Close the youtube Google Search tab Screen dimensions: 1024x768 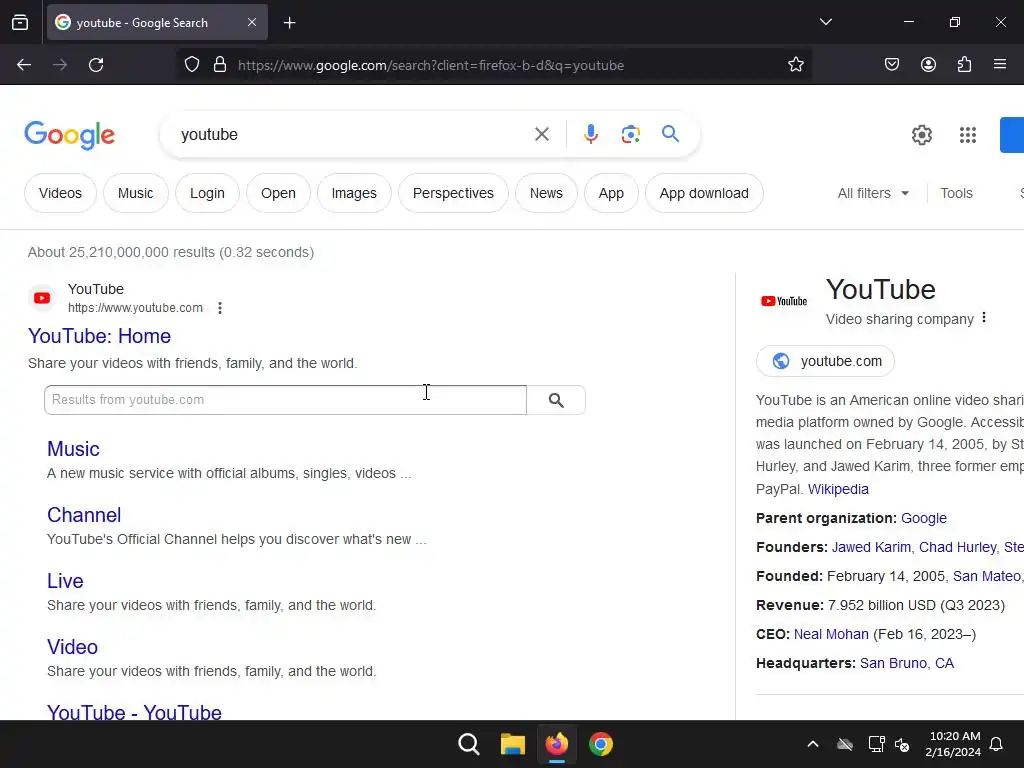(x=252, y=22)
